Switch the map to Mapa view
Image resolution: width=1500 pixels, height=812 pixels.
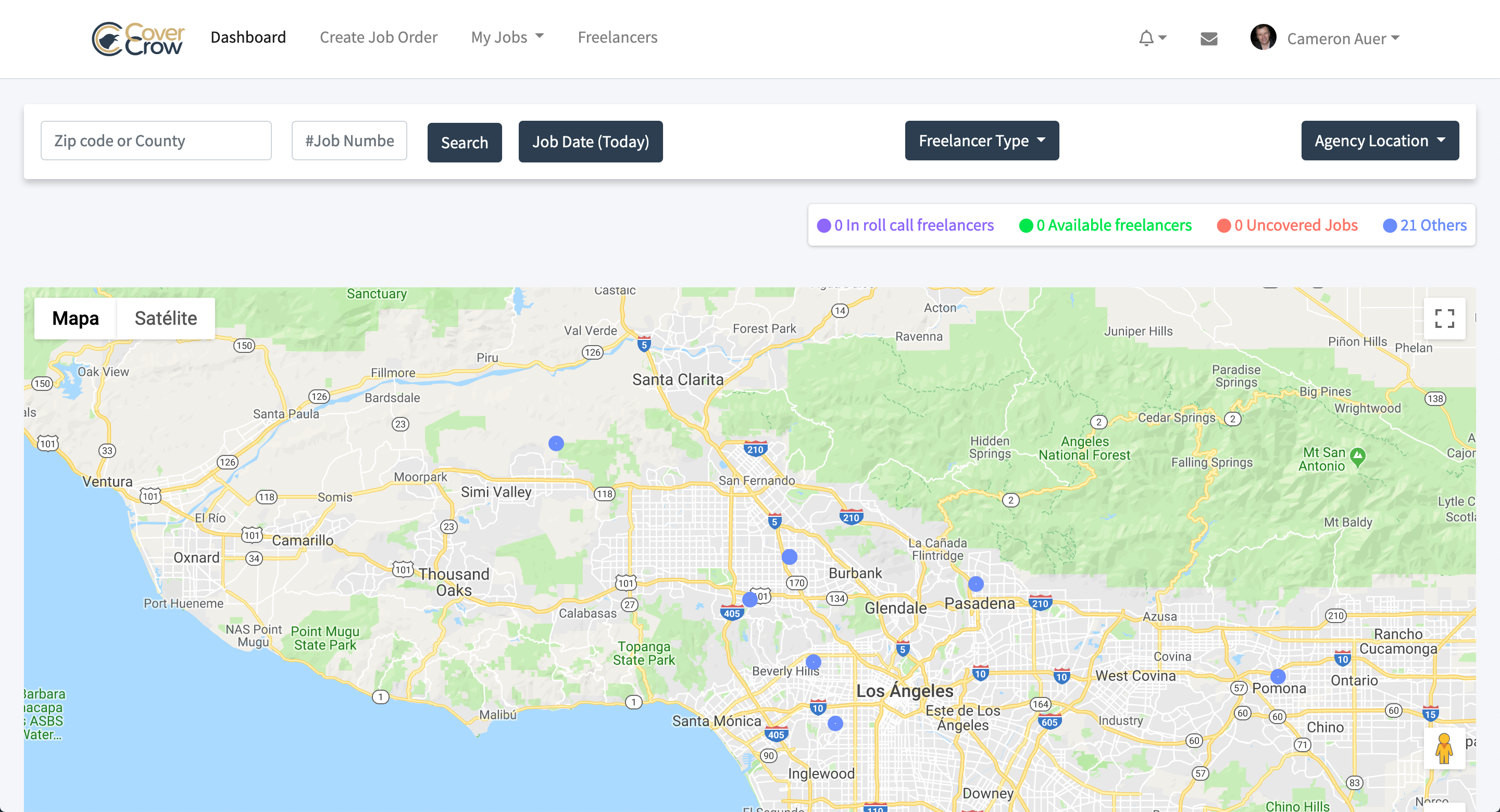[x=76, y=319]
